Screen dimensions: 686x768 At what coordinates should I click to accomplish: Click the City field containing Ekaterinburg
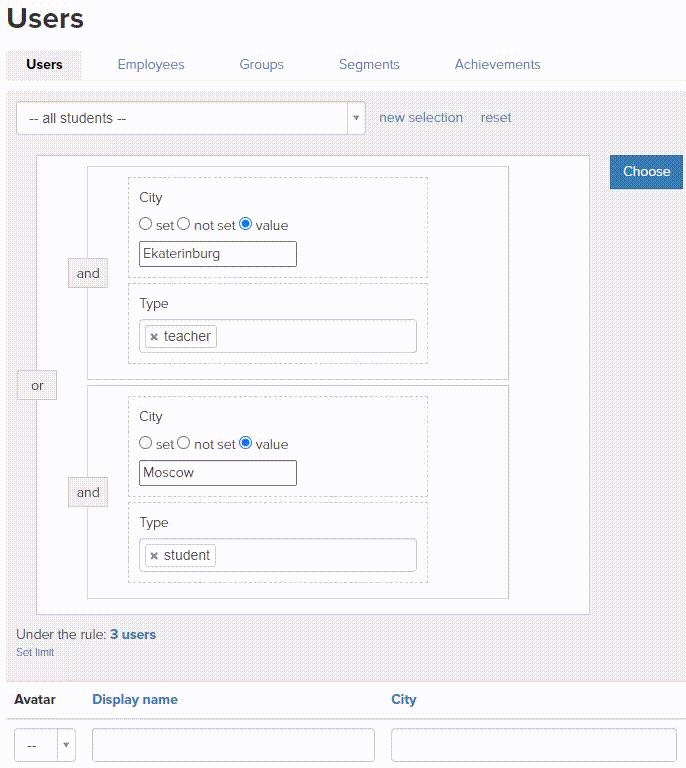coord(218,254)
